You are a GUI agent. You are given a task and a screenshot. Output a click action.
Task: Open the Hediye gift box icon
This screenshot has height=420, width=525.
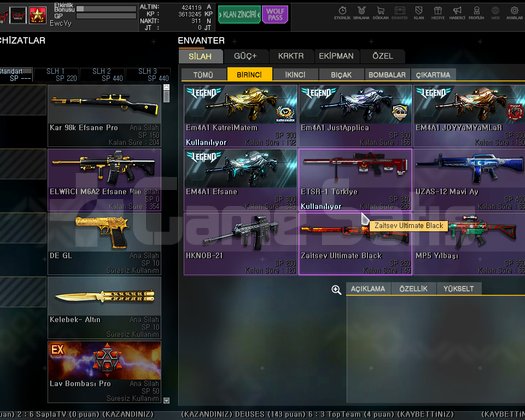438,13
